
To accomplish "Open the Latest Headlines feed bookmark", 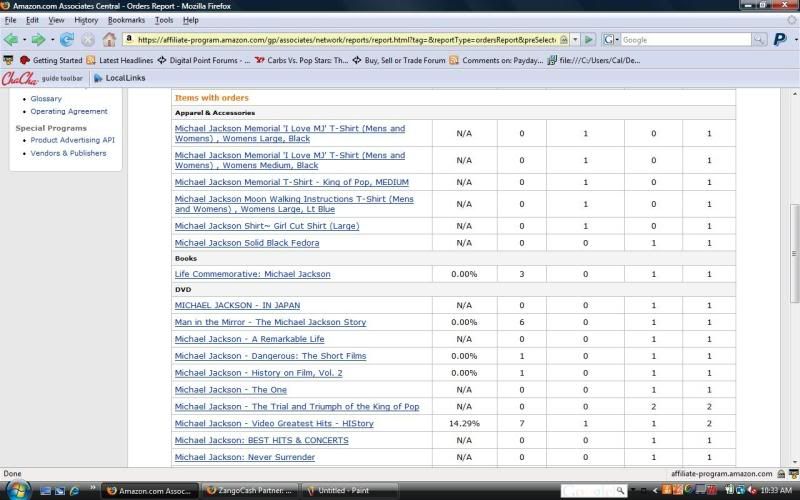I will coord(120,60).
